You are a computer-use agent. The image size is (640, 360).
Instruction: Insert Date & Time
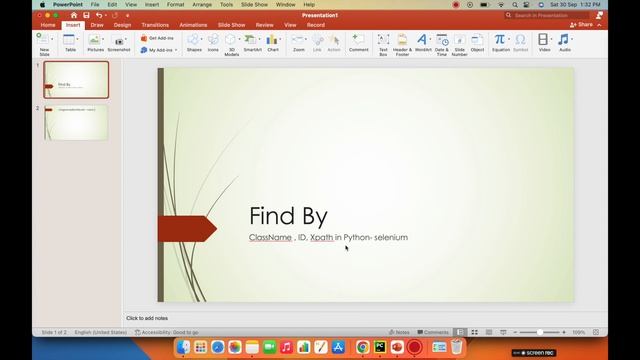442,45
